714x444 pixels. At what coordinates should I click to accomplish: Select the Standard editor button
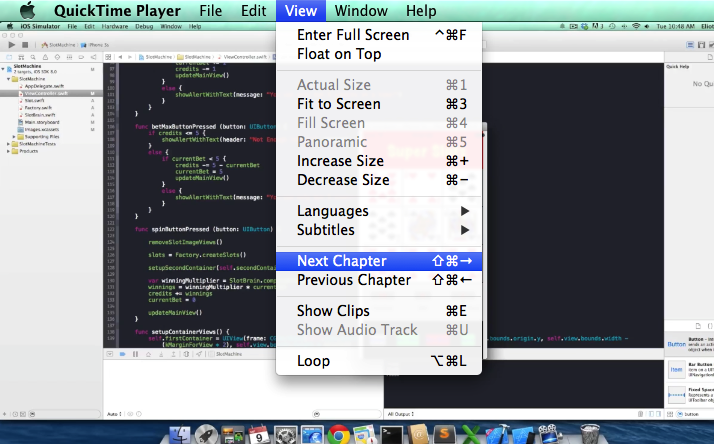(x=690, y=45)
